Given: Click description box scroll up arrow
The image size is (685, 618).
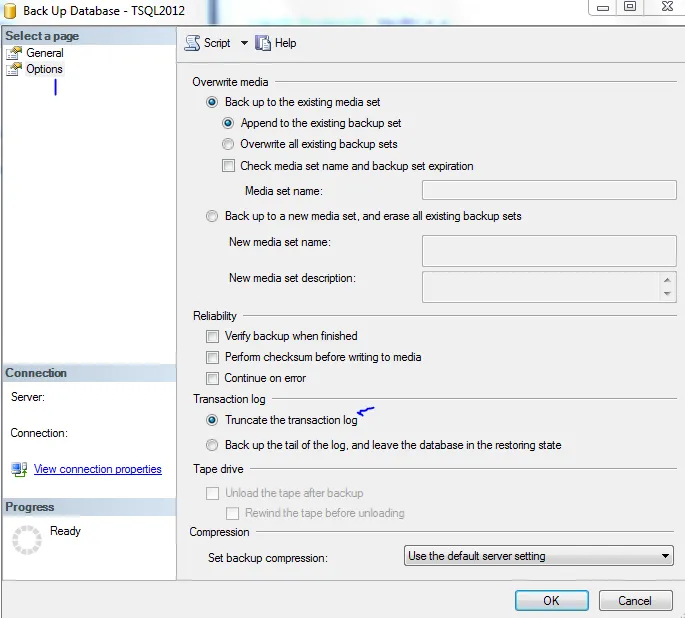Looking at the screenshot, I should click(667, 280).
